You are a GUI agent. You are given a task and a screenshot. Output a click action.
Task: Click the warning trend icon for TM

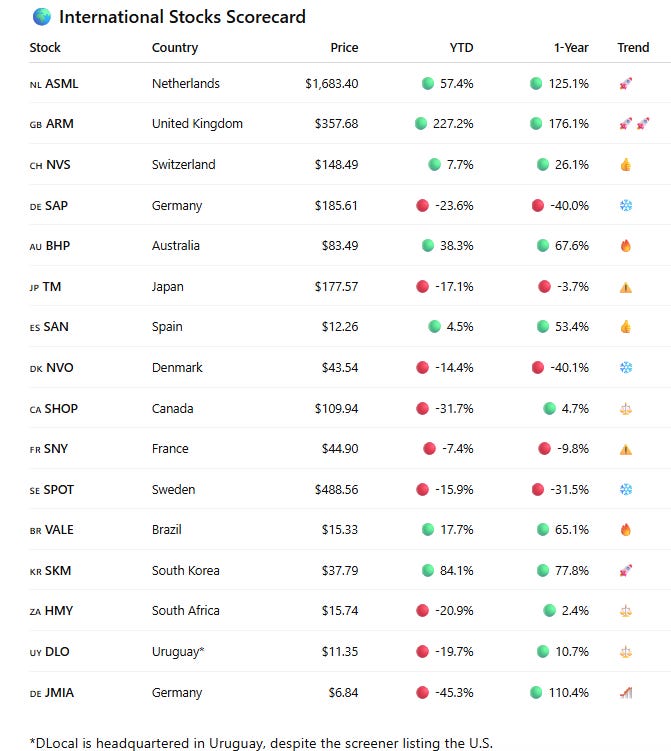[x=626, y=287]
